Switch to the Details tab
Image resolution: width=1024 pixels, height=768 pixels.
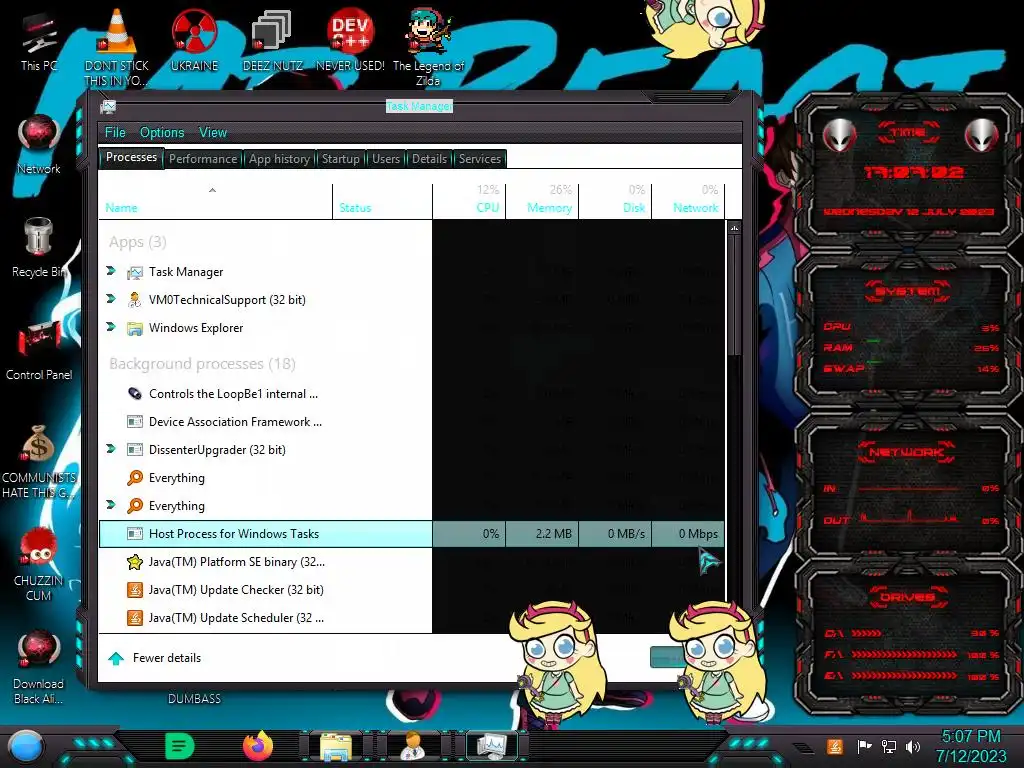tap(429, 159)
